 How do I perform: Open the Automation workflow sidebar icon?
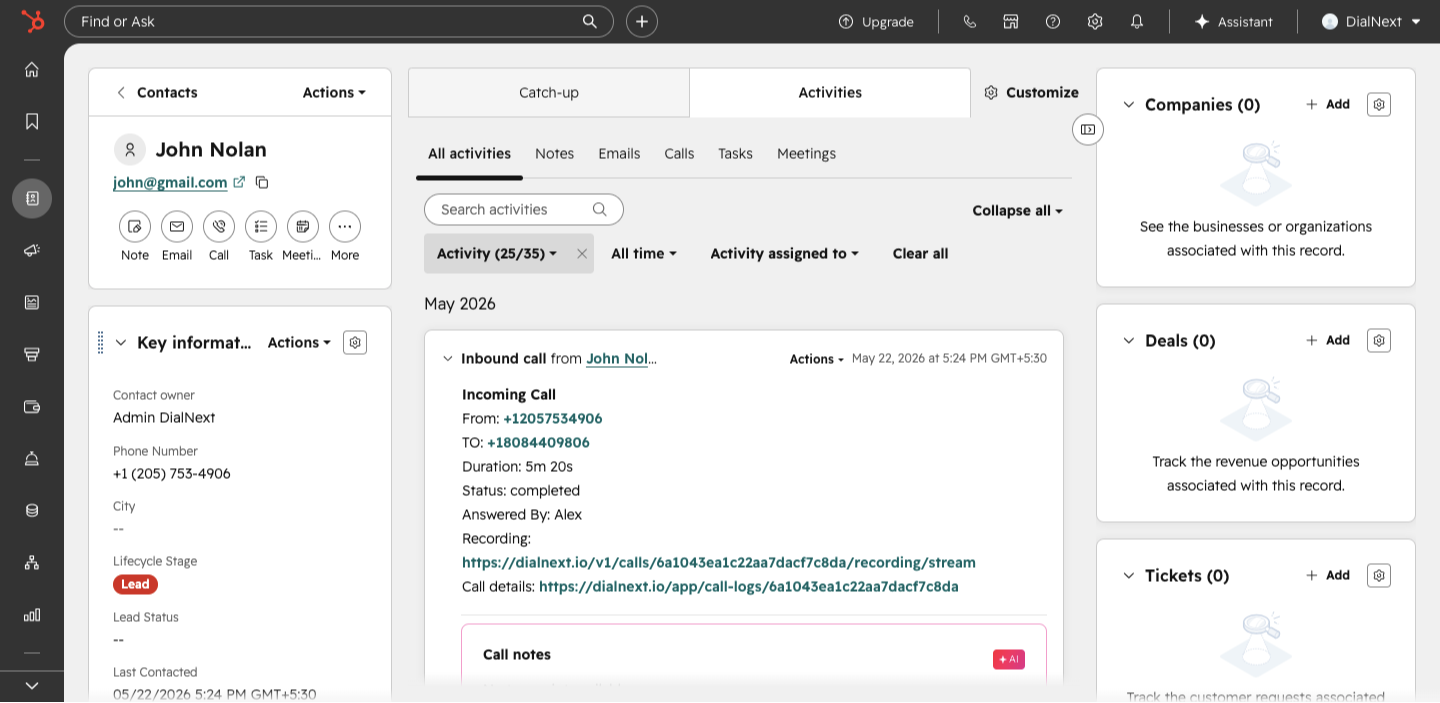[x=32, y=562]
